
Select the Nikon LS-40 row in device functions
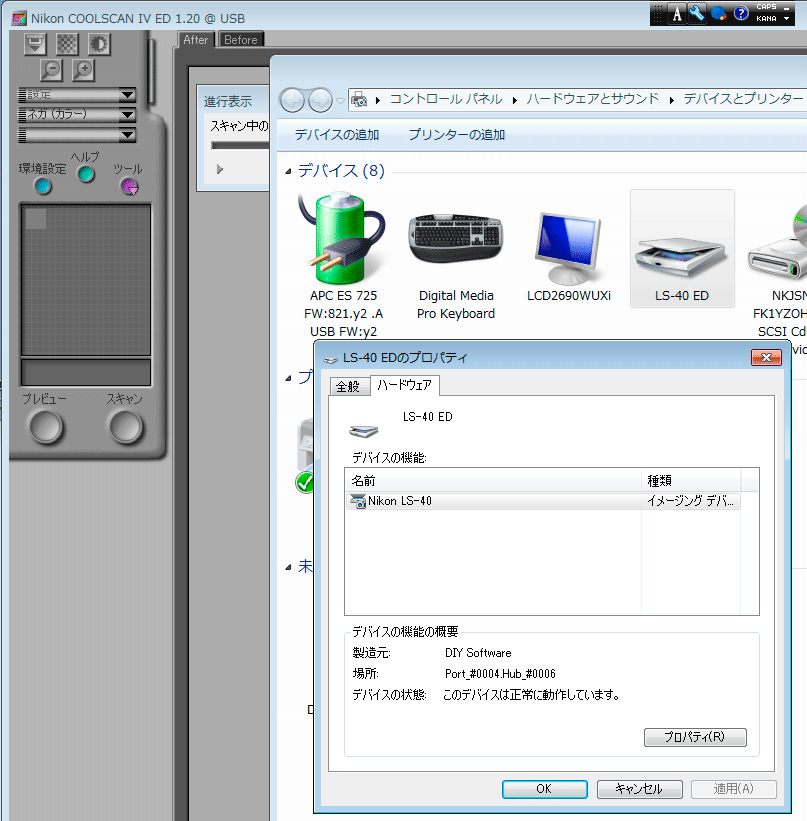(x=543, y=501)
